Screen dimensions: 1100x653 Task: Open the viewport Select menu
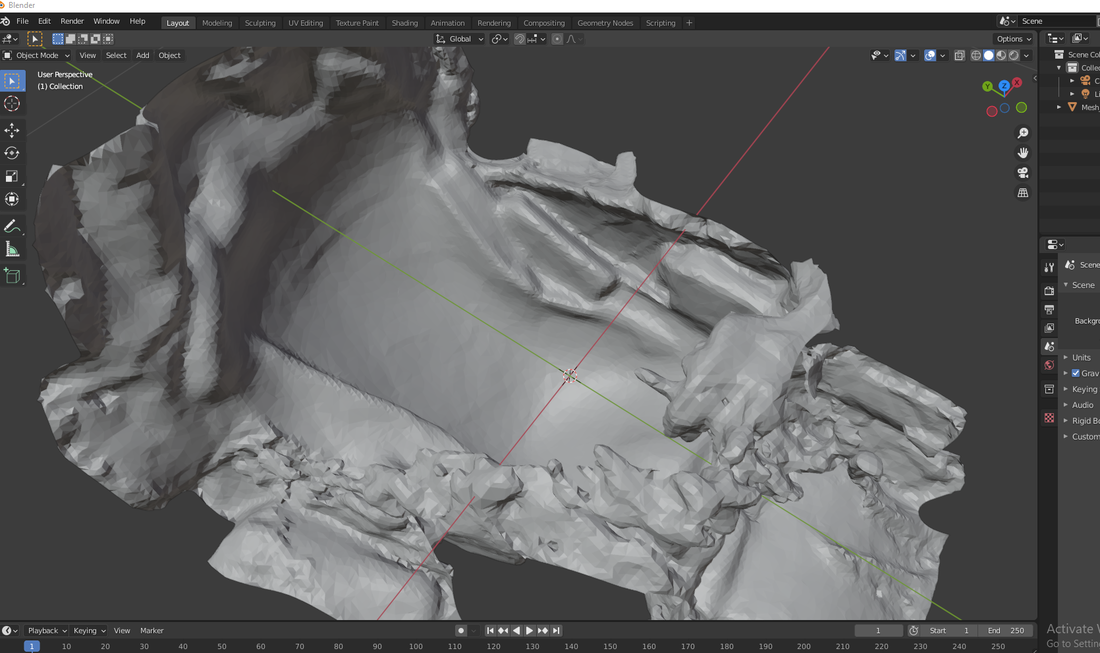[x=116, y=55]
